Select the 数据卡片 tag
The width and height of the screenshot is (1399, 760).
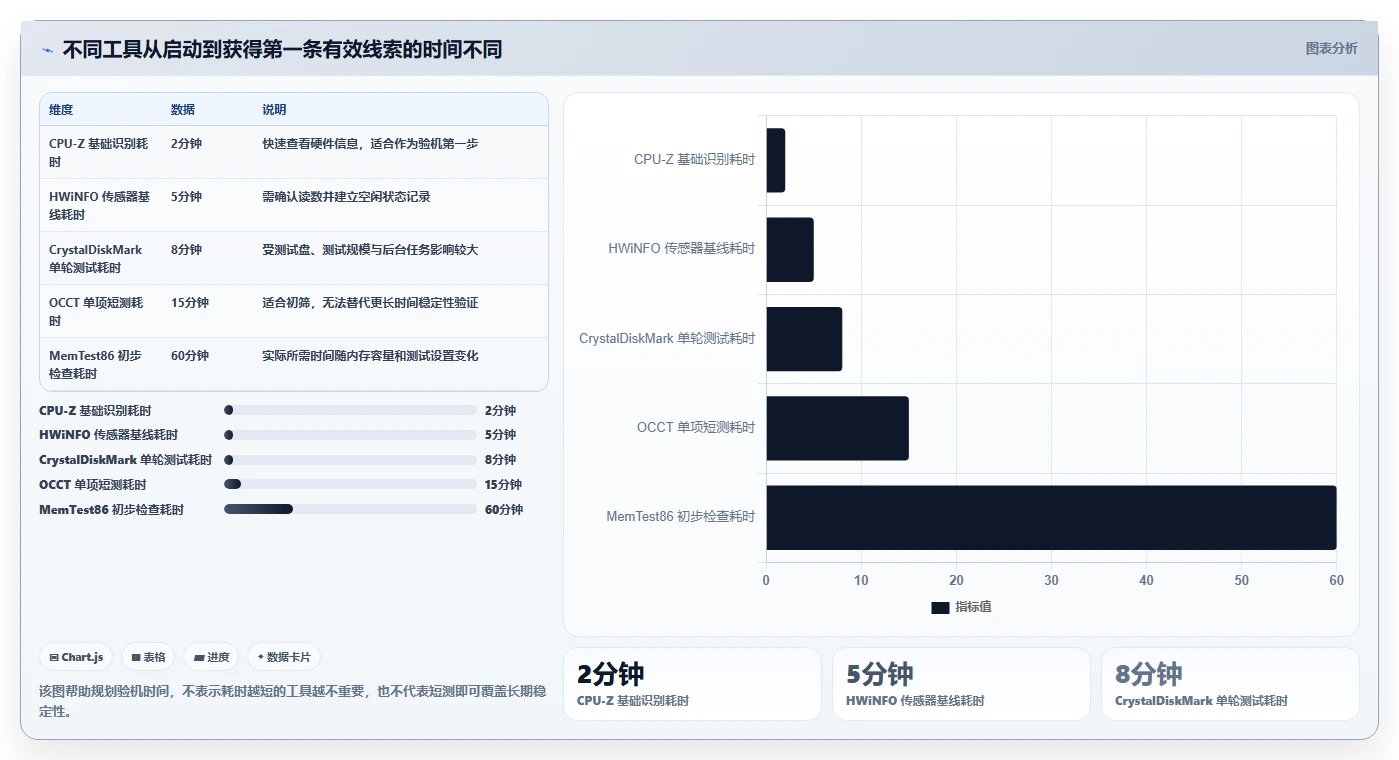pos(284,657)
